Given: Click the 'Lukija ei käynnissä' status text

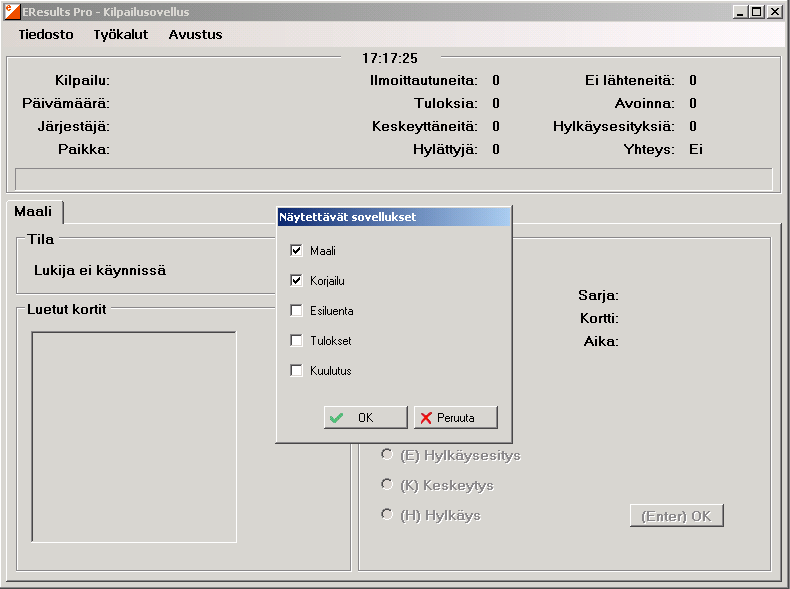Looking at the screenshot, I should 100,271.
